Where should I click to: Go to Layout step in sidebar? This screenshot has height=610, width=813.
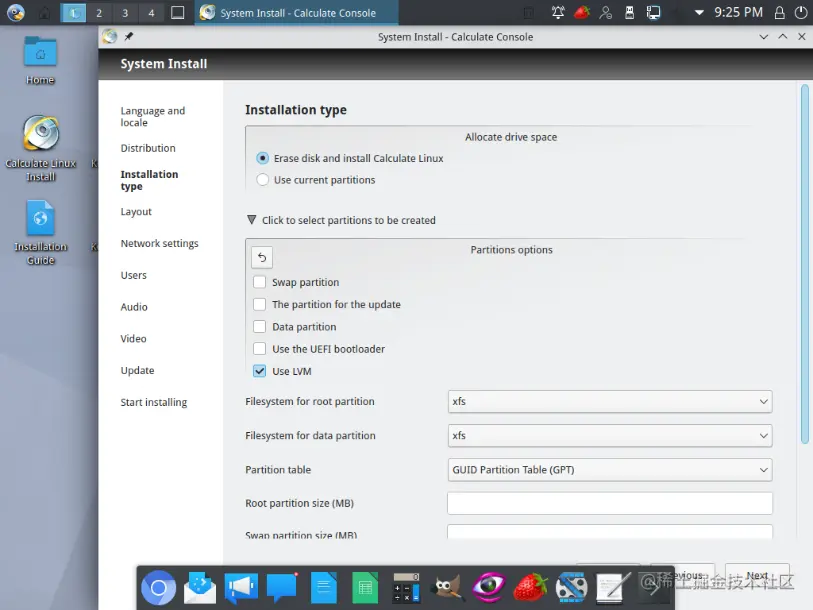pyautogui.click(x=136, y=212)
